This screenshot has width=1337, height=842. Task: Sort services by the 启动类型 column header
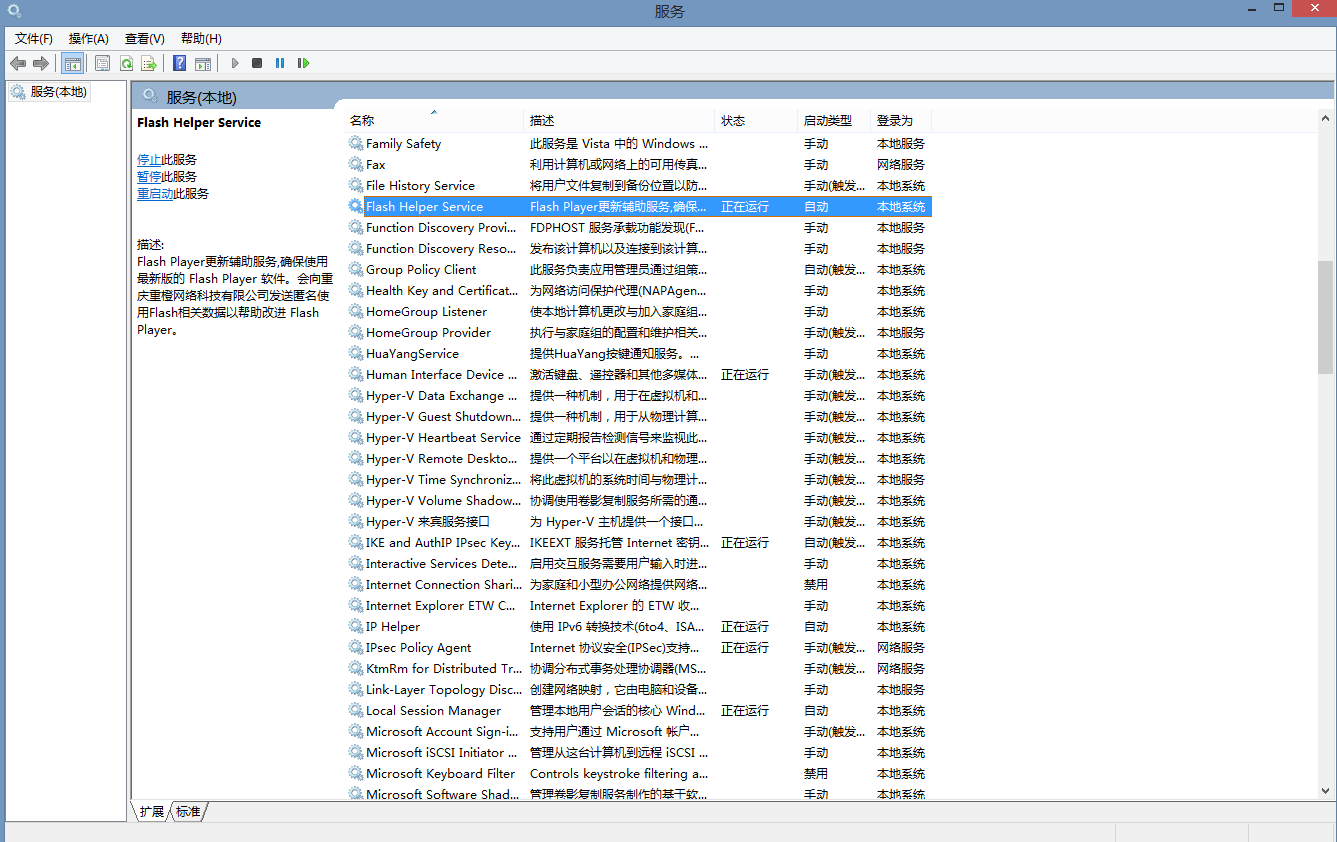click(x=827, y=120)
